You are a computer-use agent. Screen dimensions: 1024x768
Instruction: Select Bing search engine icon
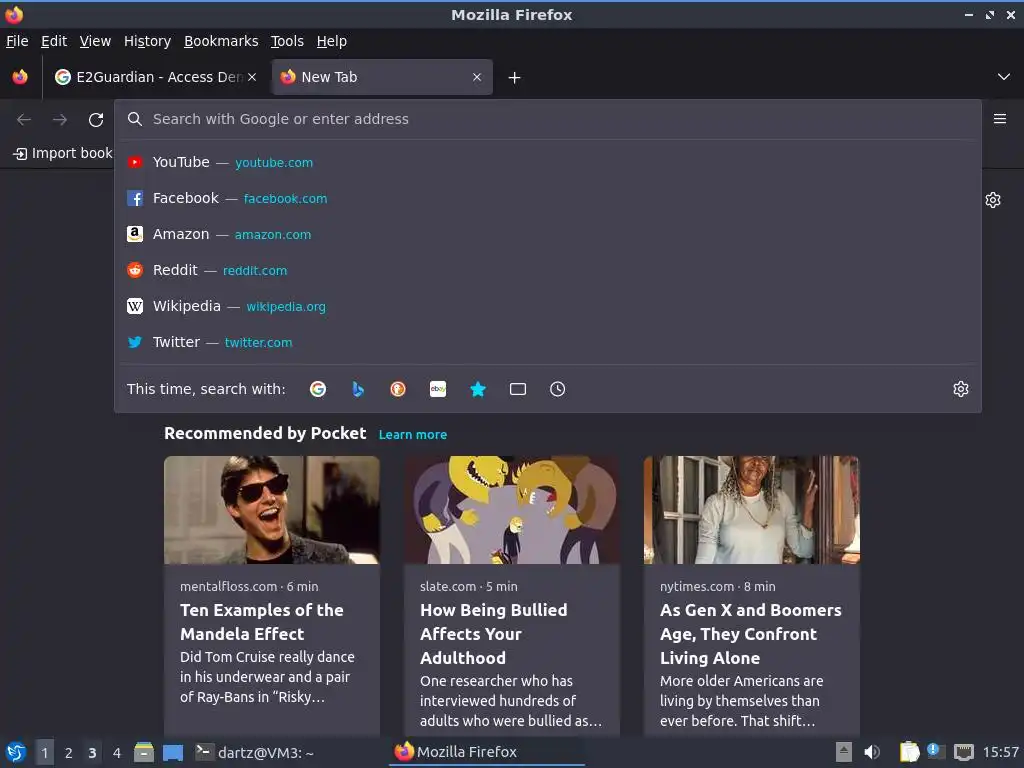[x=358, y=389]
